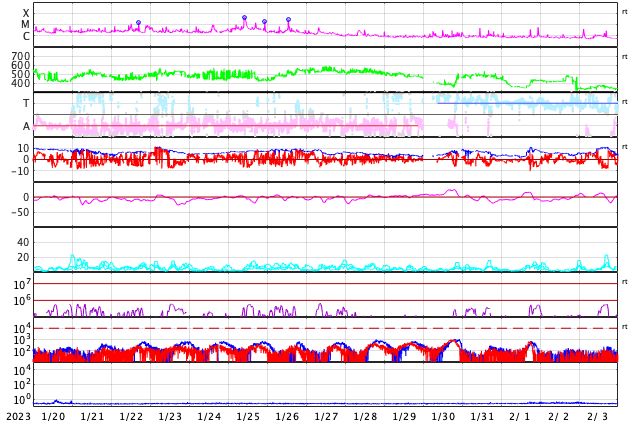Click the red dashed threshold line
Image resolution: width=634 pixels, height=424 pixels.
[300, 328]
